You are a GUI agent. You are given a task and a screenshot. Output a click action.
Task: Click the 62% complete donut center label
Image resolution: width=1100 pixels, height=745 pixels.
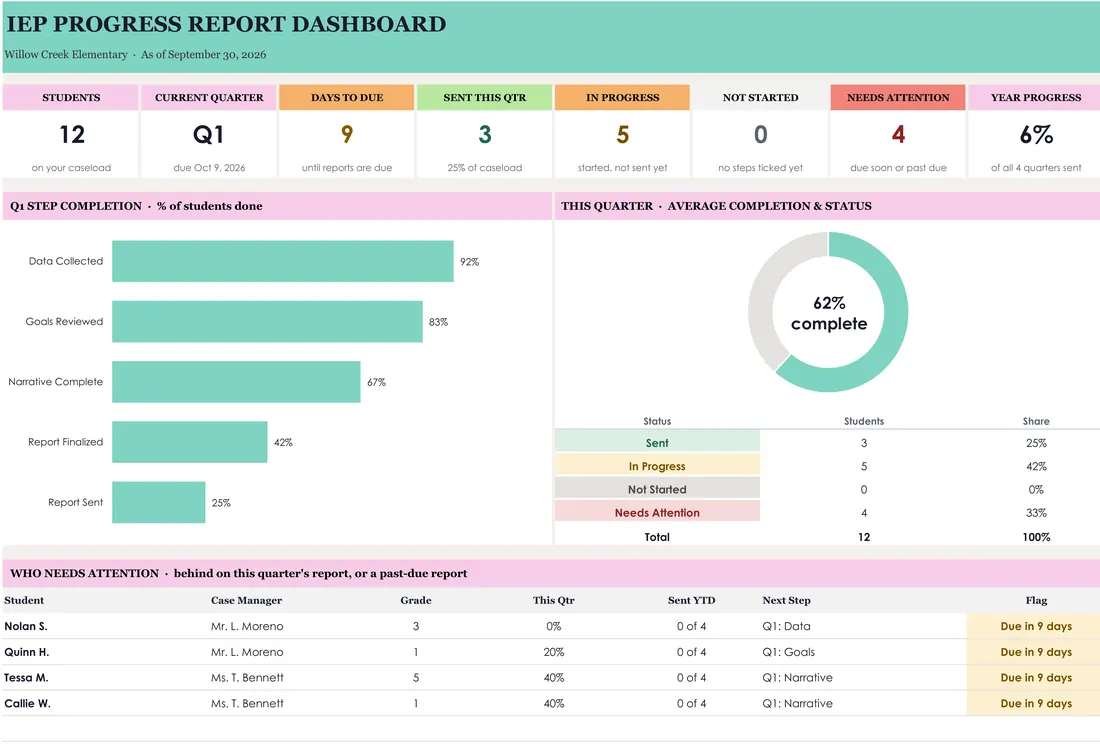click(x=829, y=314)
